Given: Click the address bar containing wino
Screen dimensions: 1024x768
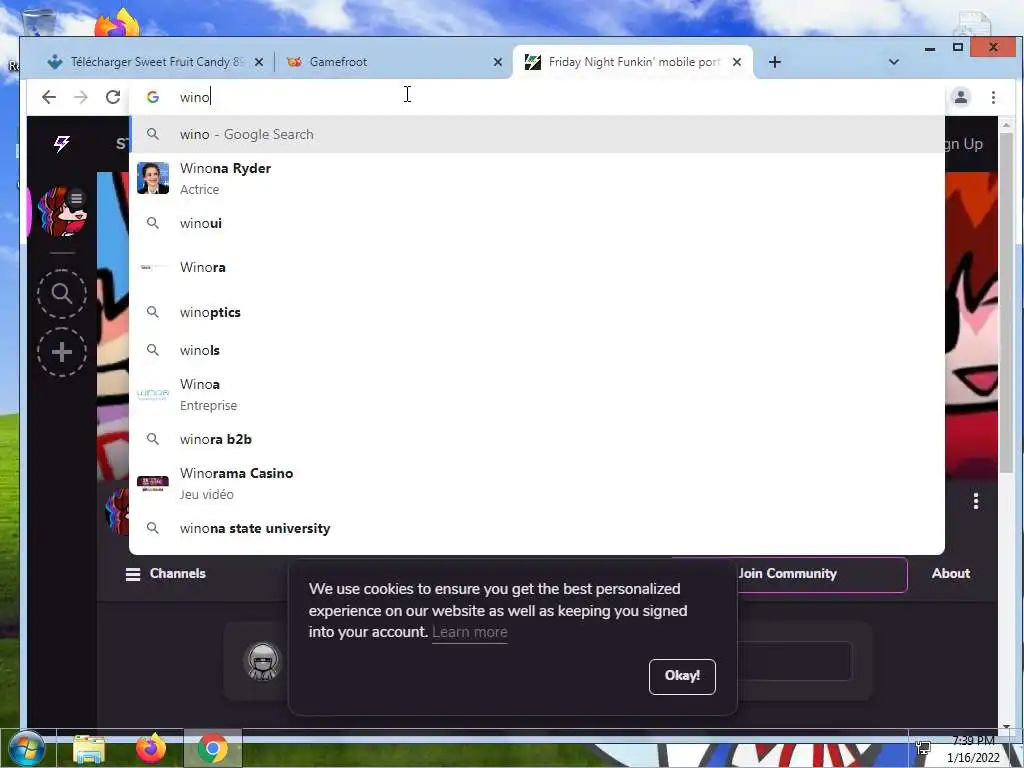Looking at the screenshot, I should click(x=536, y=97).
